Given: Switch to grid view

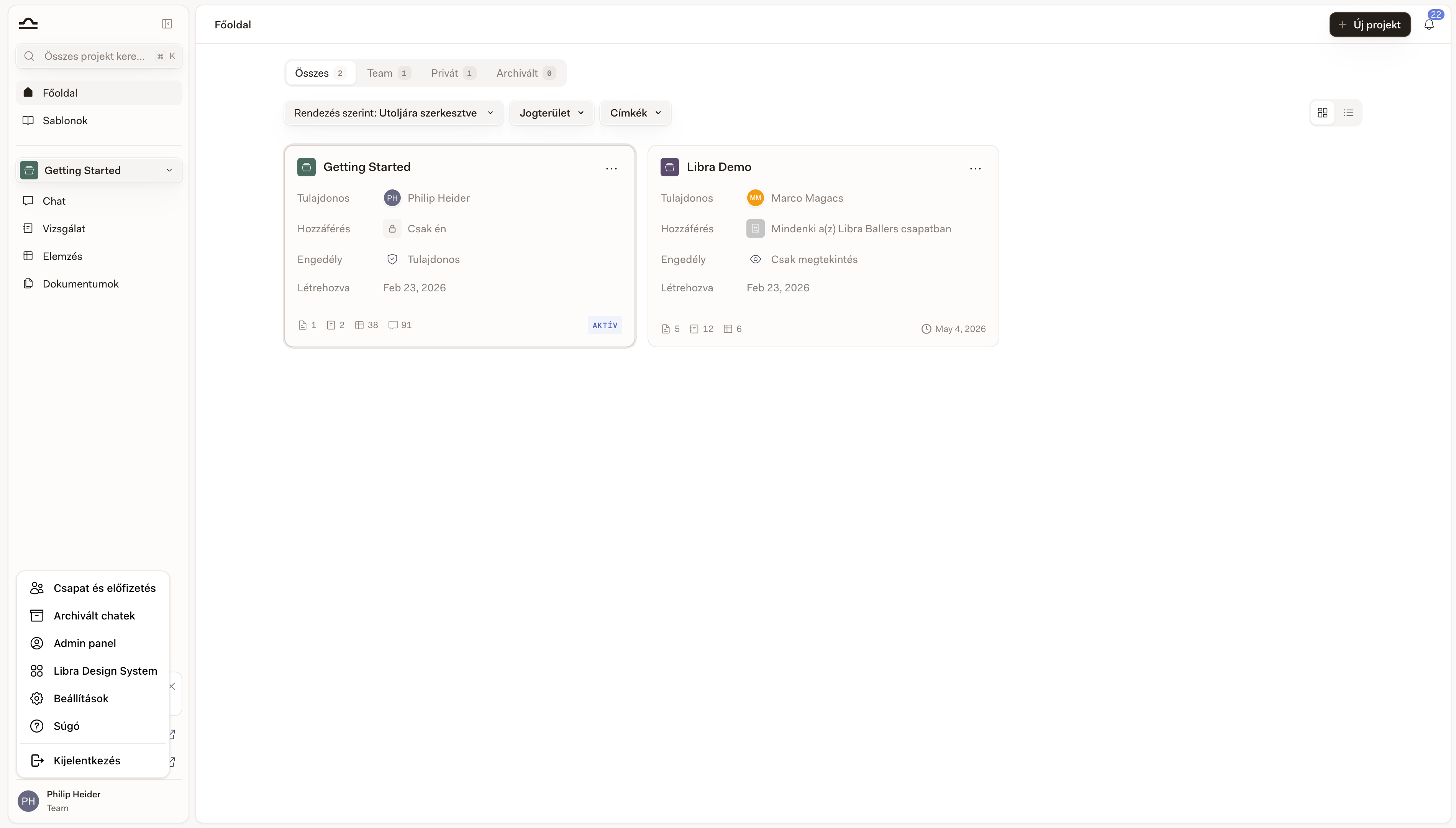Looking at the screenshot, I should (1322, 113).
